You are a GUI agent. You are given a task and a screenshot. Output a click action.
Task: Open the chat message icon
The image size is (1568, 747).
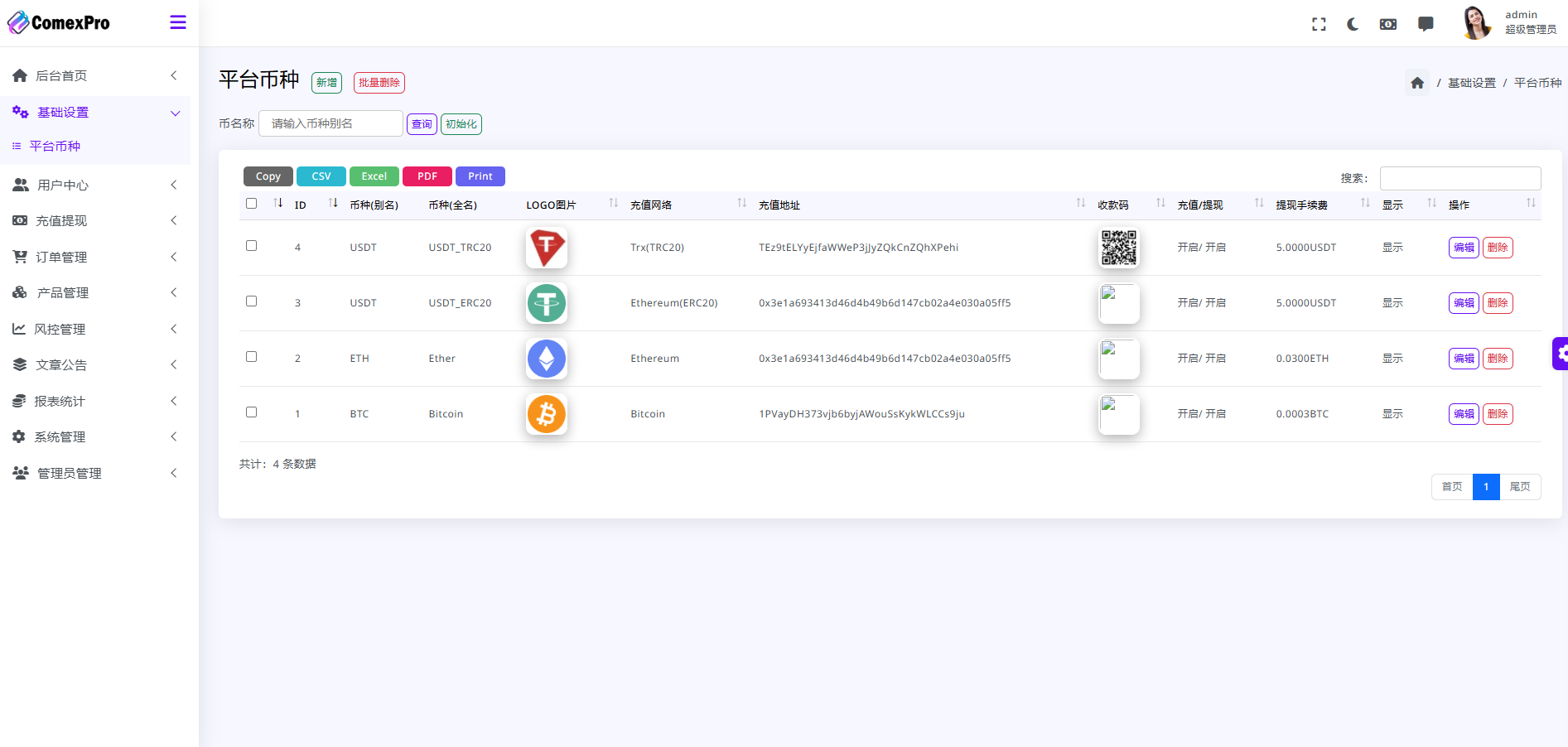pyautogui.click(x=1426, y=24)
